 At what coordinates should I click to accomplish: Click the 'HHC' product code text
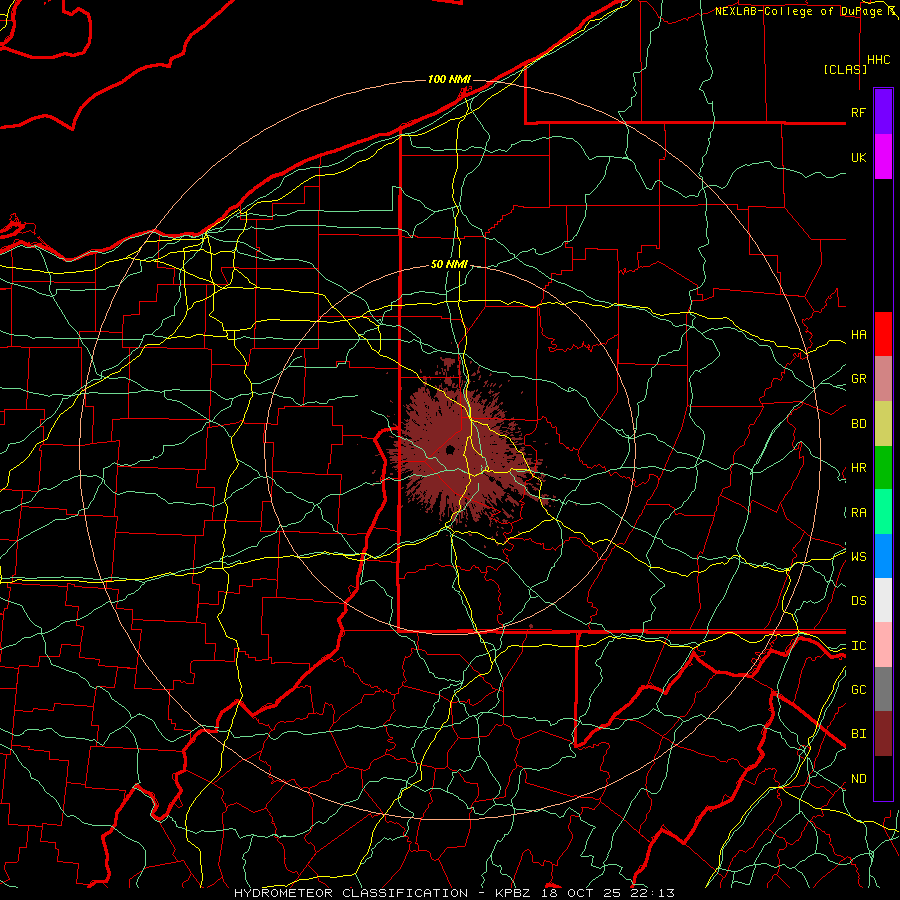click(878, 60)
